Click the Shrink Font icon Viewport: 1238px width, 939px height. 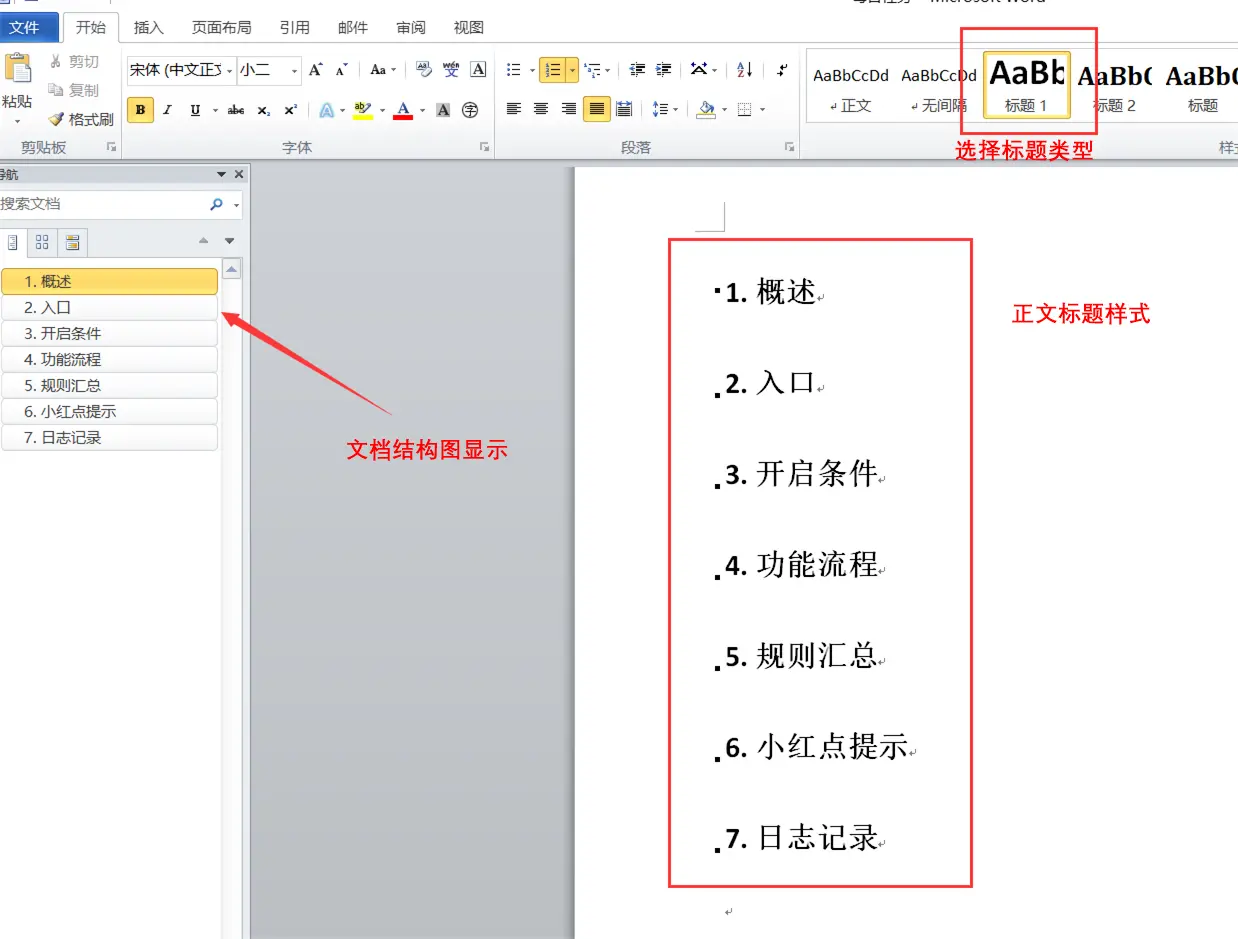342,70
